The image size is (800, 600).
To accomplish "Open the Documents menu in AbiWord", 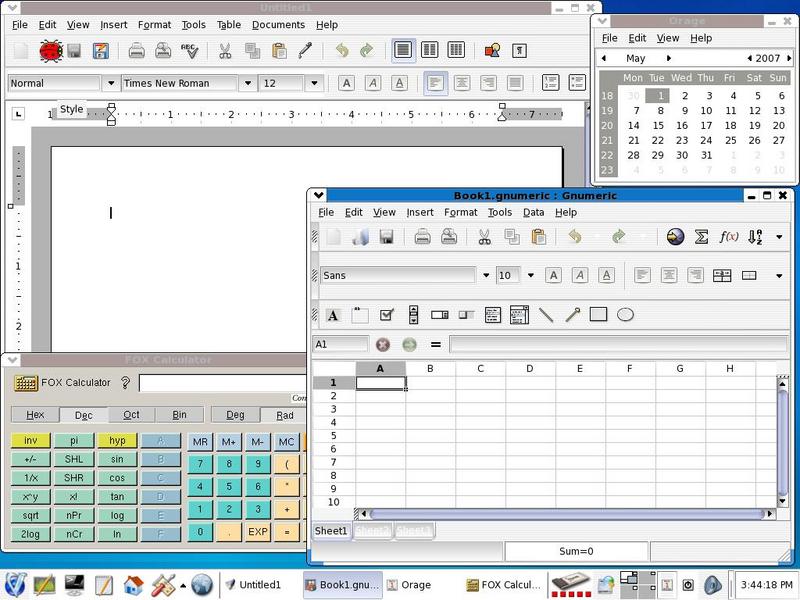I will pyautogui.click(x=278, y=25).
